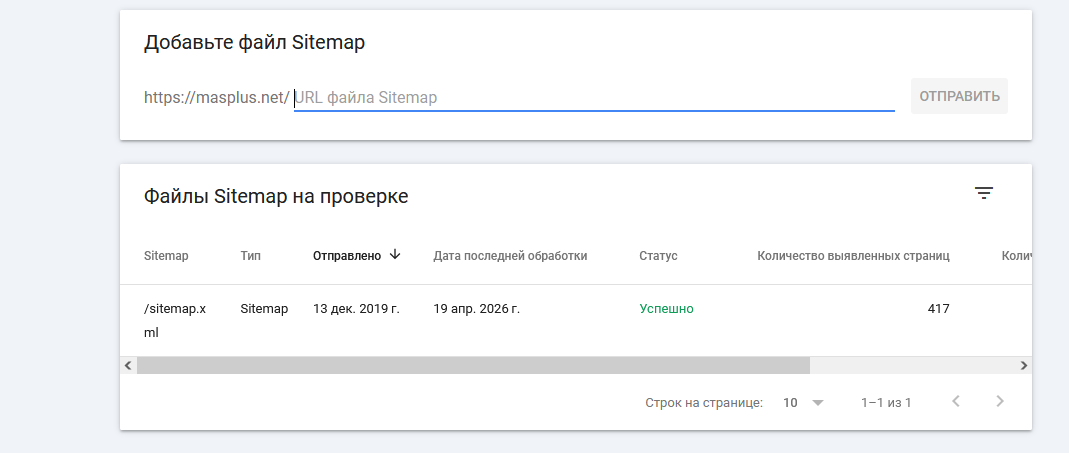Select the Статус column header
Screen dimensions: 1069x453
coord(658,256)
